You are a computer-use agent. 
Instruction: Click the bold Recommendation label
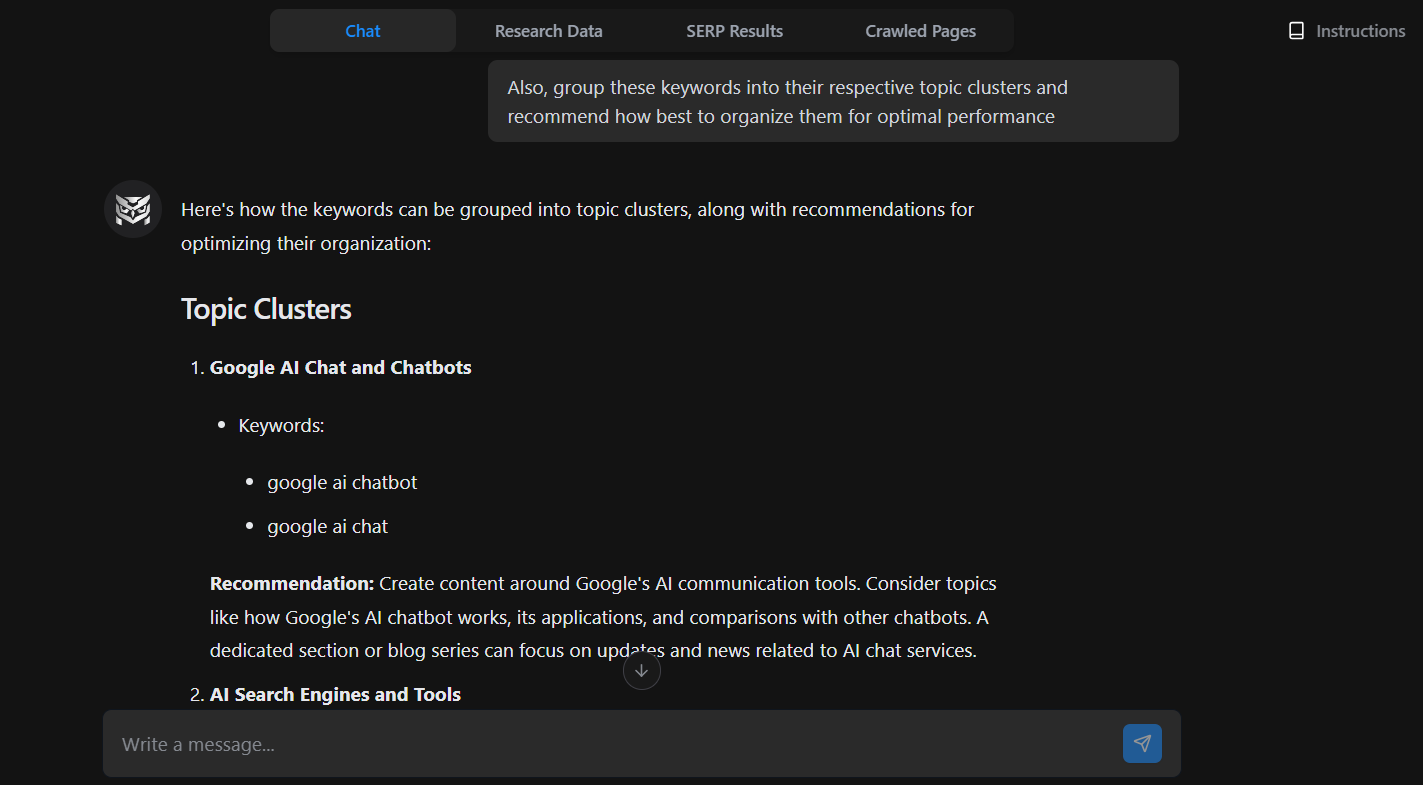pyautogui.click(x=290, y=583)
